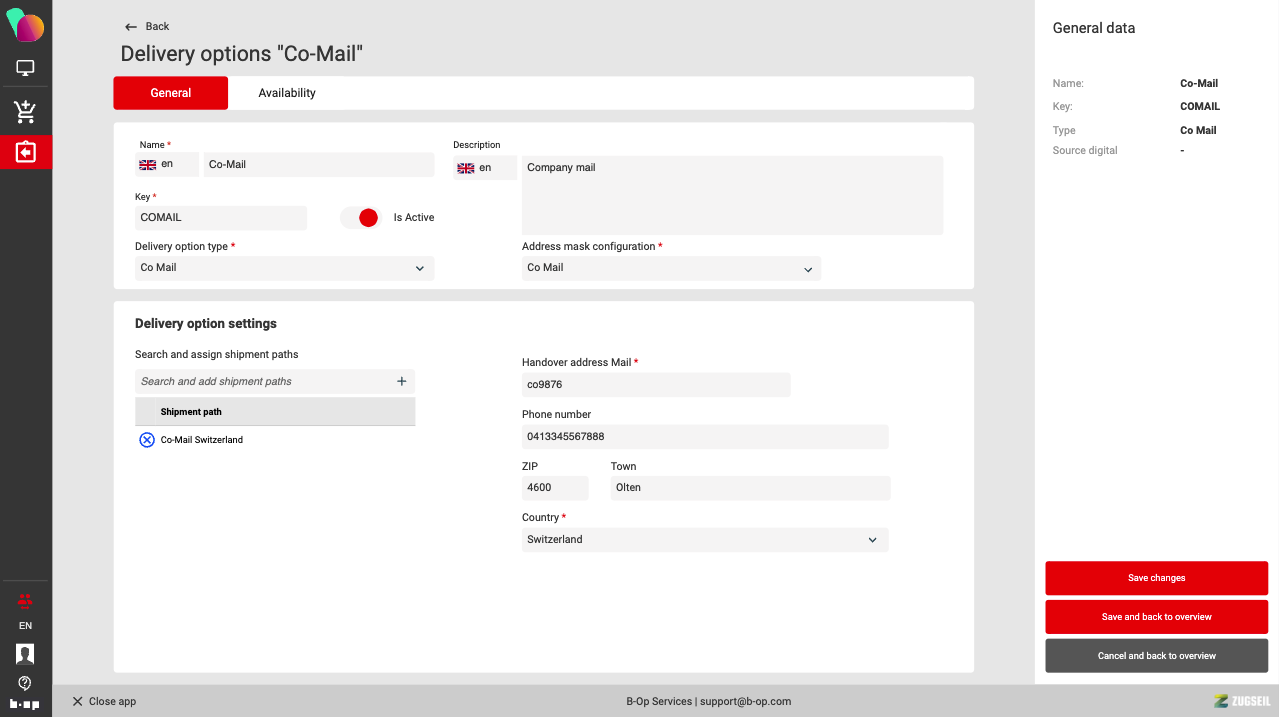Click the red clipboard sidebar icon
Viewport: 1279px width, 717px height.
[x=25, y=152]
